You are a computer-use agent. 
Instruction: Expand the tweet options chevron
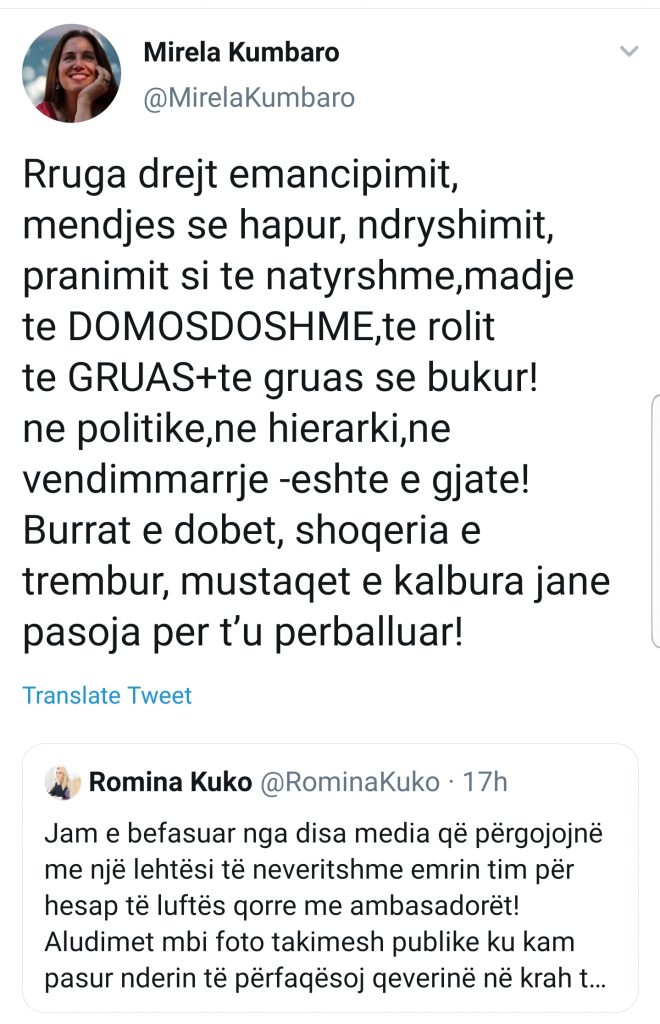coord(629,51)
